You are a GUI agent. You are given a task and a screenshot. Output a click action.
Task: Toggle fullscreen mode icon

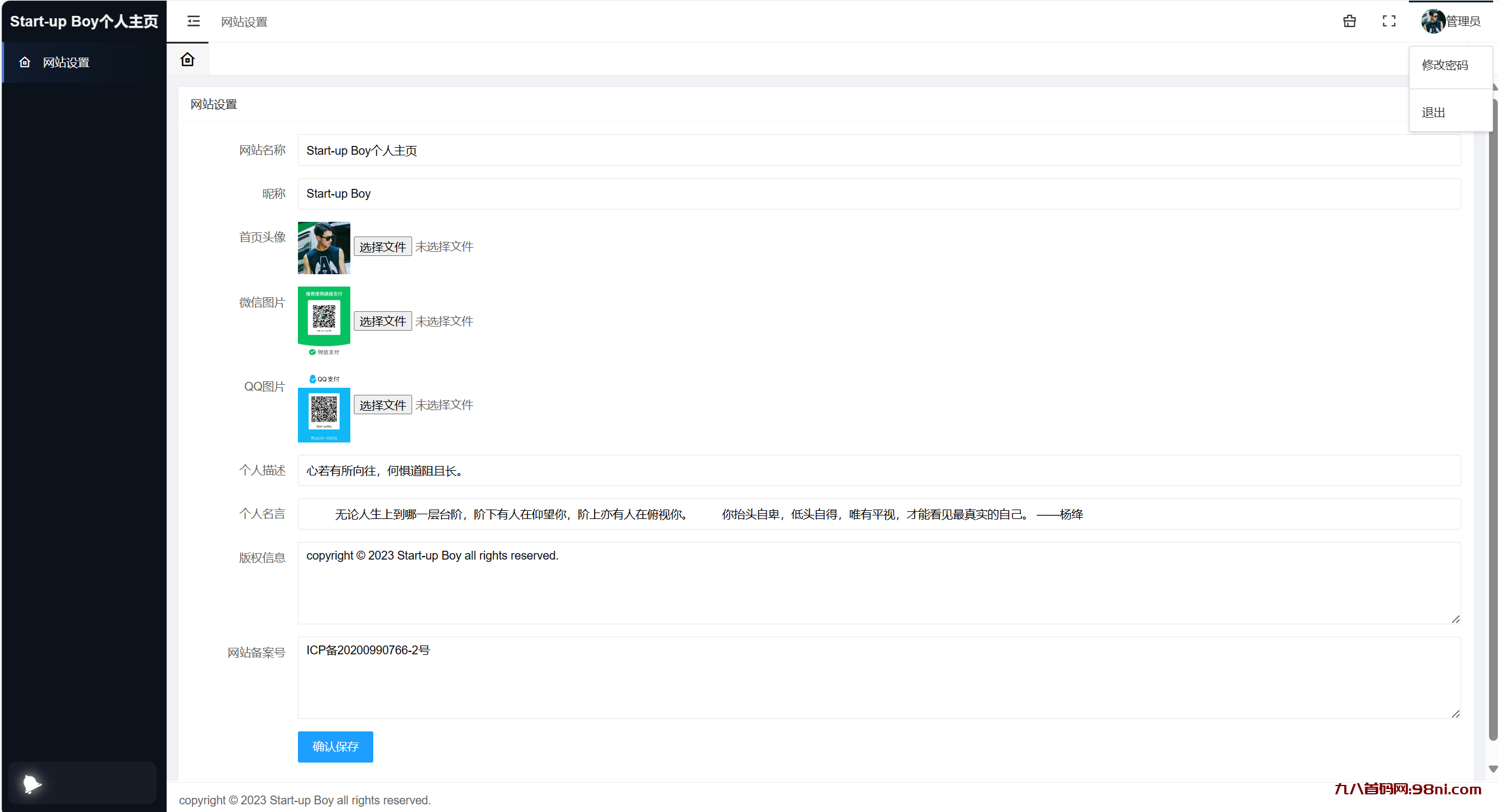[x=1389, y=22]
